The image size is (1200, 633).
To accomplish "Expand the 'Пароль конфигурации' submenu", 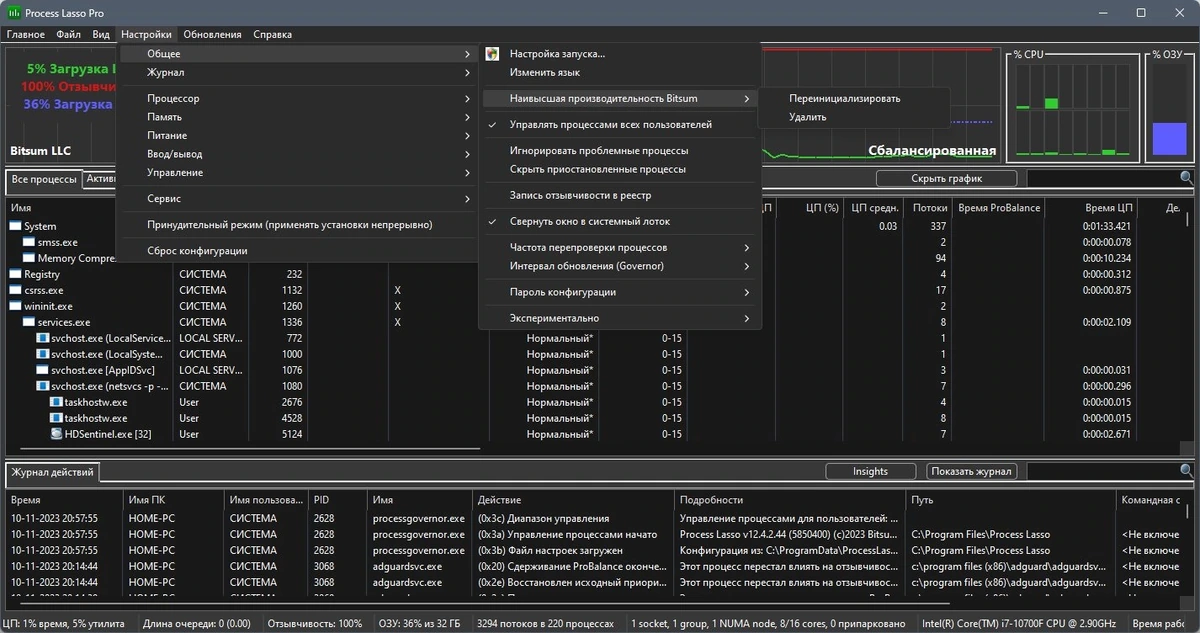I will click(620, 292).
